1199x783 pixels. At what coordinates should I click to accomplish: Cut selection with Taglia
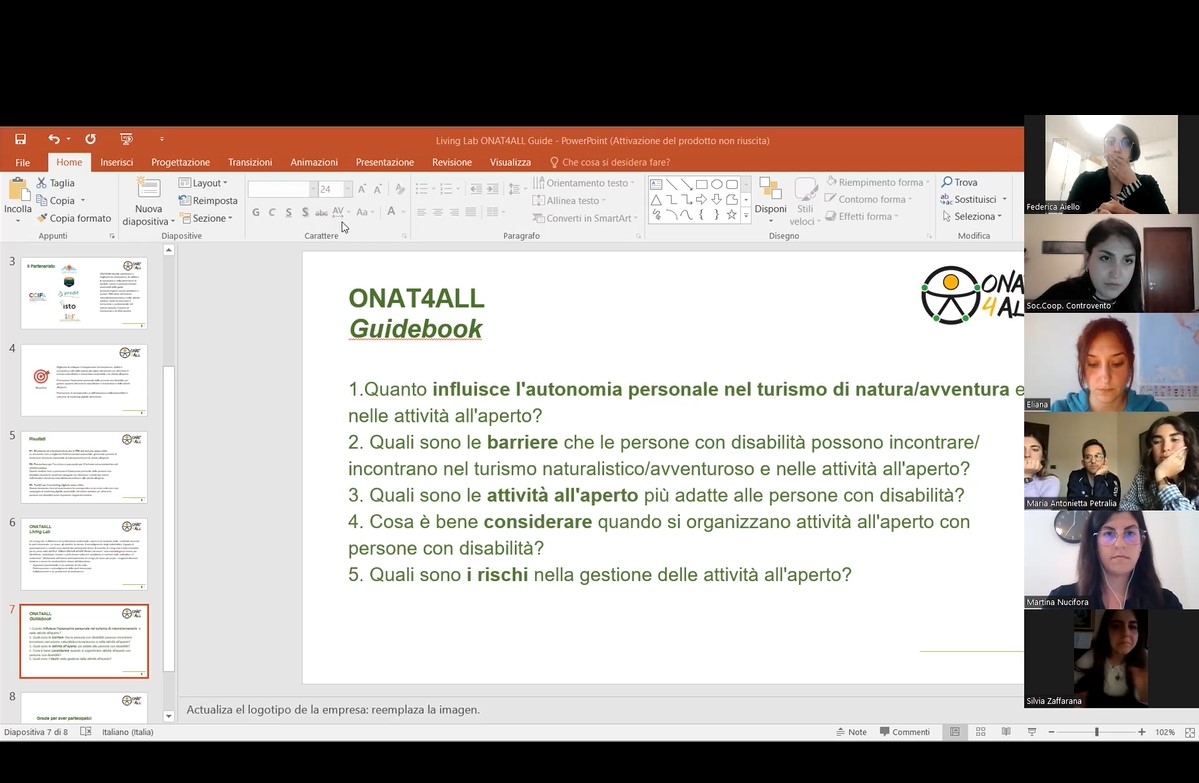point(55,183)
